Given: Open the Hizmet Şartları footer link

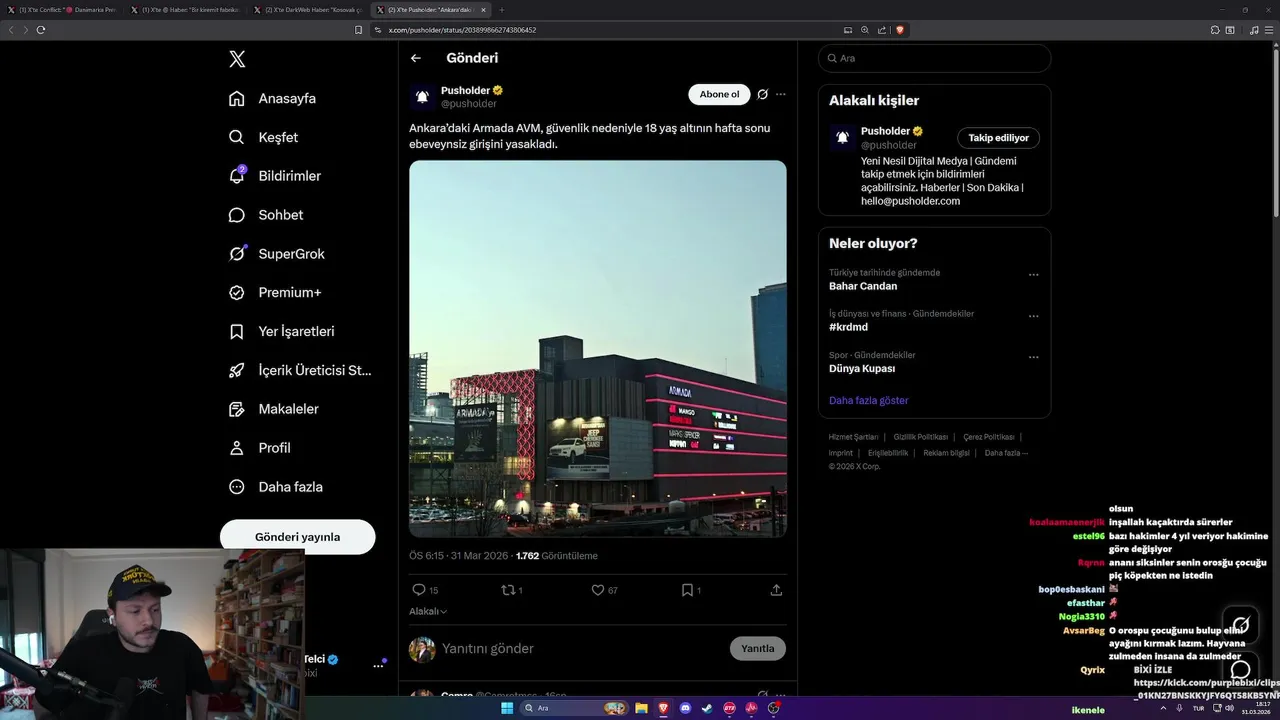Looking at the screenshot, I should pyautogui.click(x=853, y=437).
